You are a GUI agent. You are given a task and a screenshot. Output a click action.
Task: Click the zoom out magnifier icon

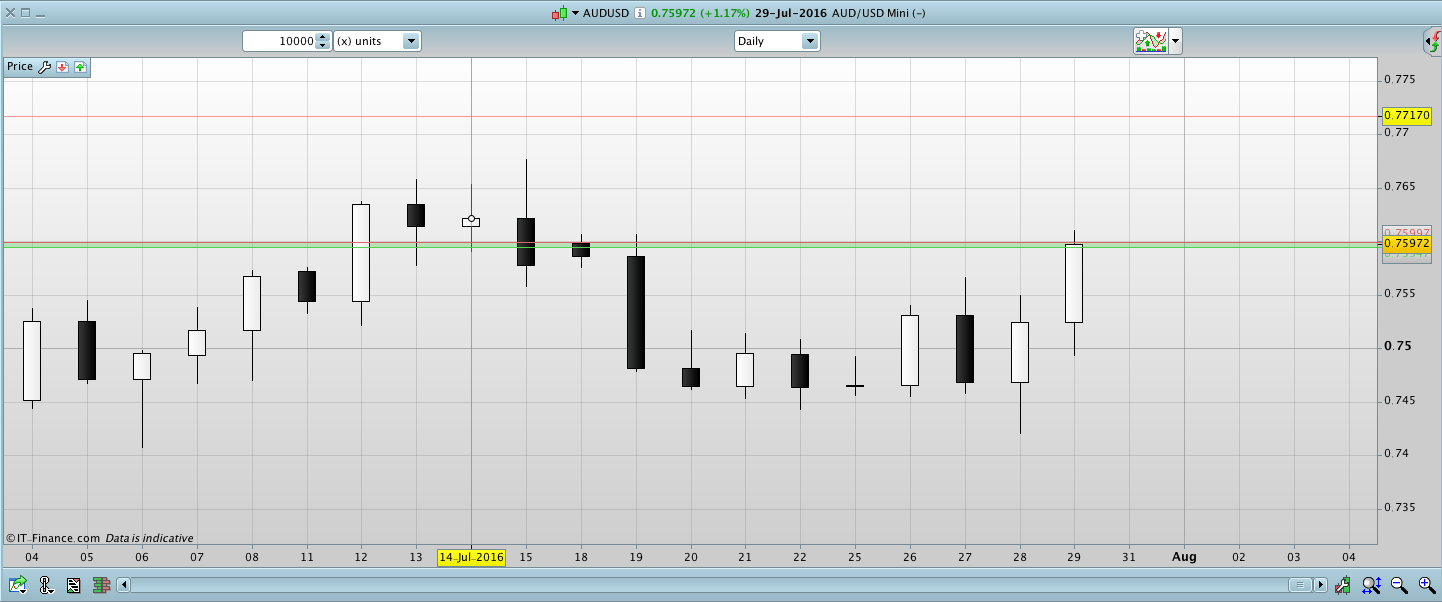[1400, 585]
